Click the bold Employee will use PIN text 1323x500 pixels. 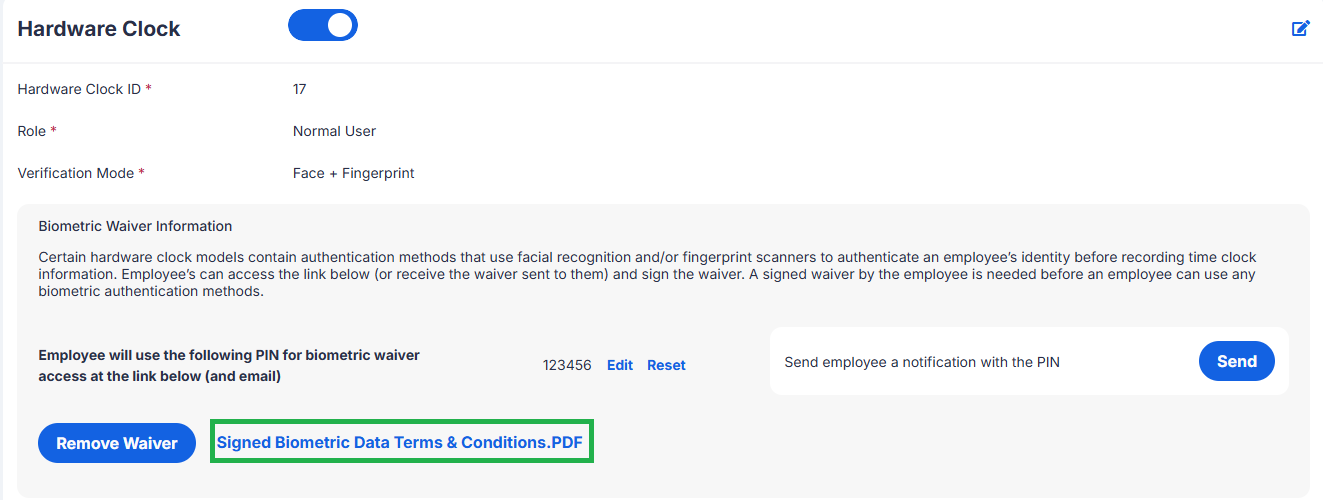pyautogui.click(x=229, y=366)
